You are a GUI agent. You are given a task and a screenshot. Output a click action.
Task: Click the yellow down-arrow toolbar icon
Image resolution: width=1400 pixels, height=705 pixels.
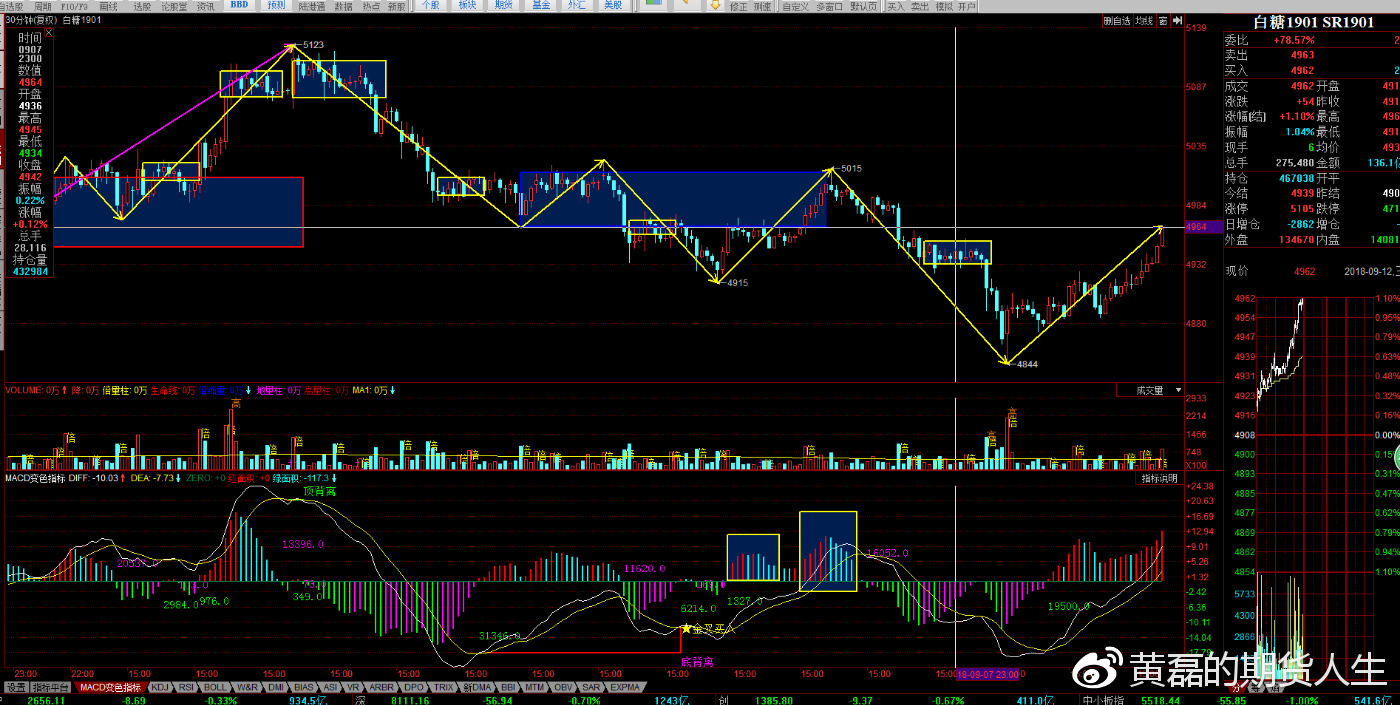pos(715,5)
